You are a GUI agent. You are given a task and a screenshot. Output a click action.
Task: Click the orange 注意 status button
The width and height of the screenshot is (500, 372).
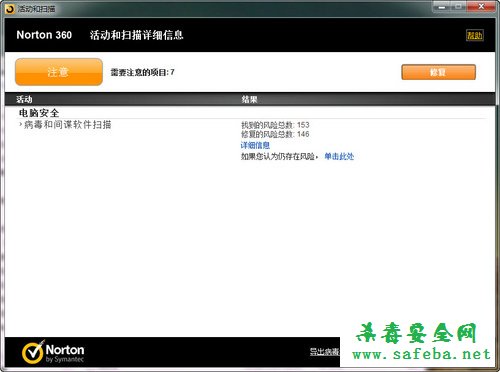pyautogui.click(x=59, y=72)
